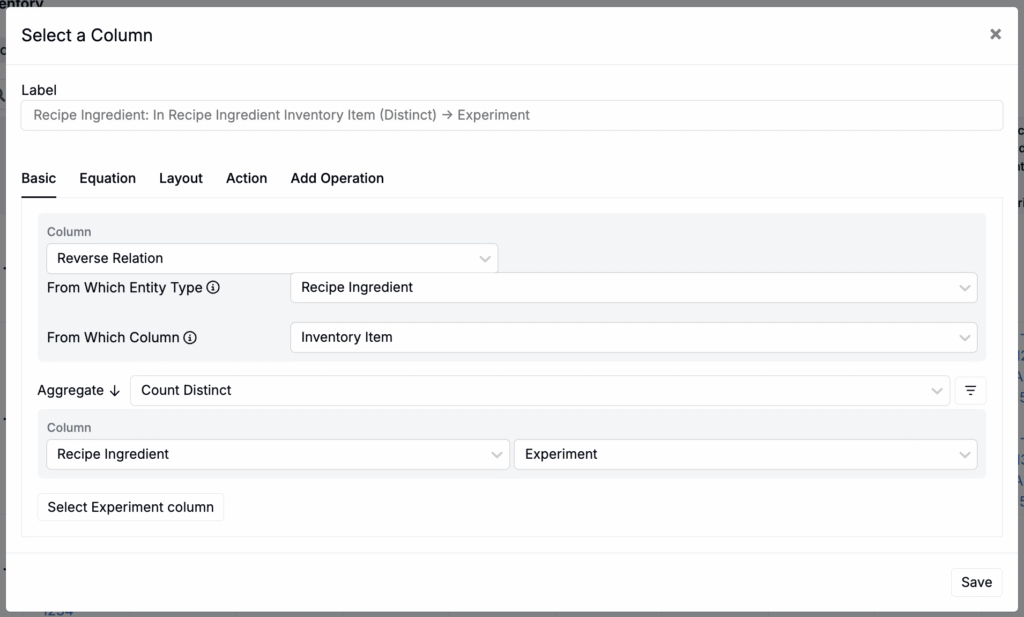Save the column configuration

tap(976, 582)
